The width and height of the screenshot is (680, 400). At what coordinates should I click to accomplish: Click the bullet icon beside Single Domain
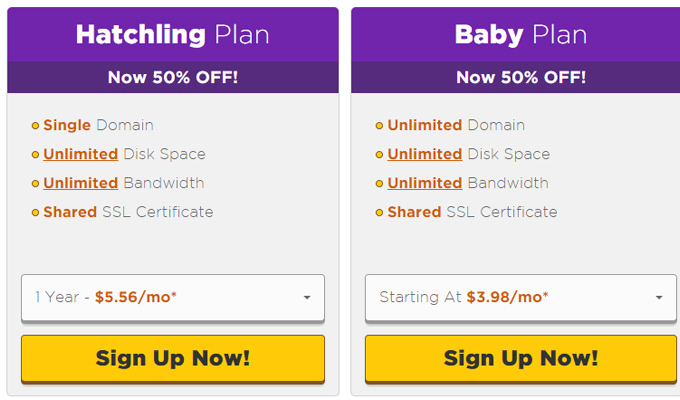click(x=36, y=126)
